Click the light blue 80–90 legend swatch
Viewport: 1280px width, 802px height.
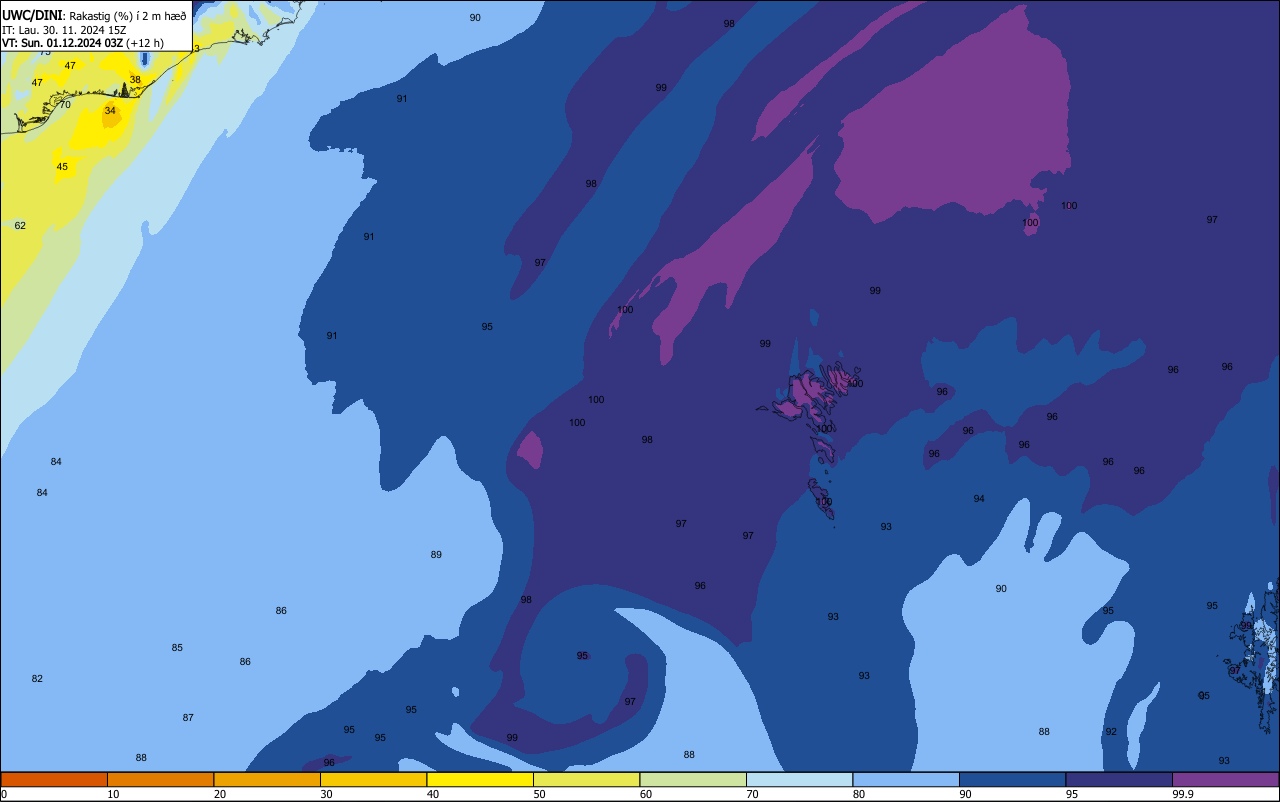(x=906, y=779)
